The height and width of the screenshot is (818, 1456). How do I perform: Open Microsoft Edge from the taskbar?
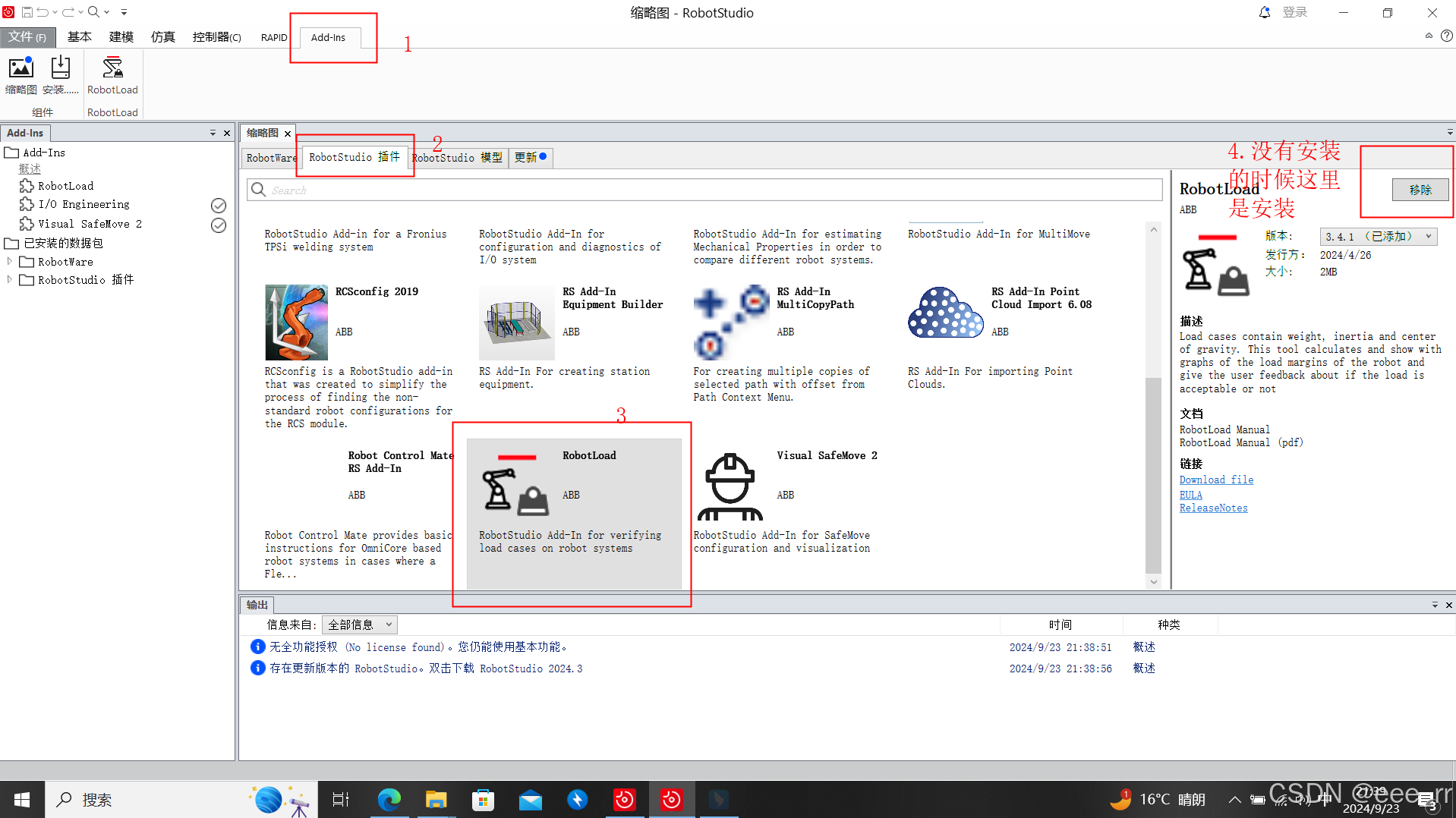(x=389, y=800)
